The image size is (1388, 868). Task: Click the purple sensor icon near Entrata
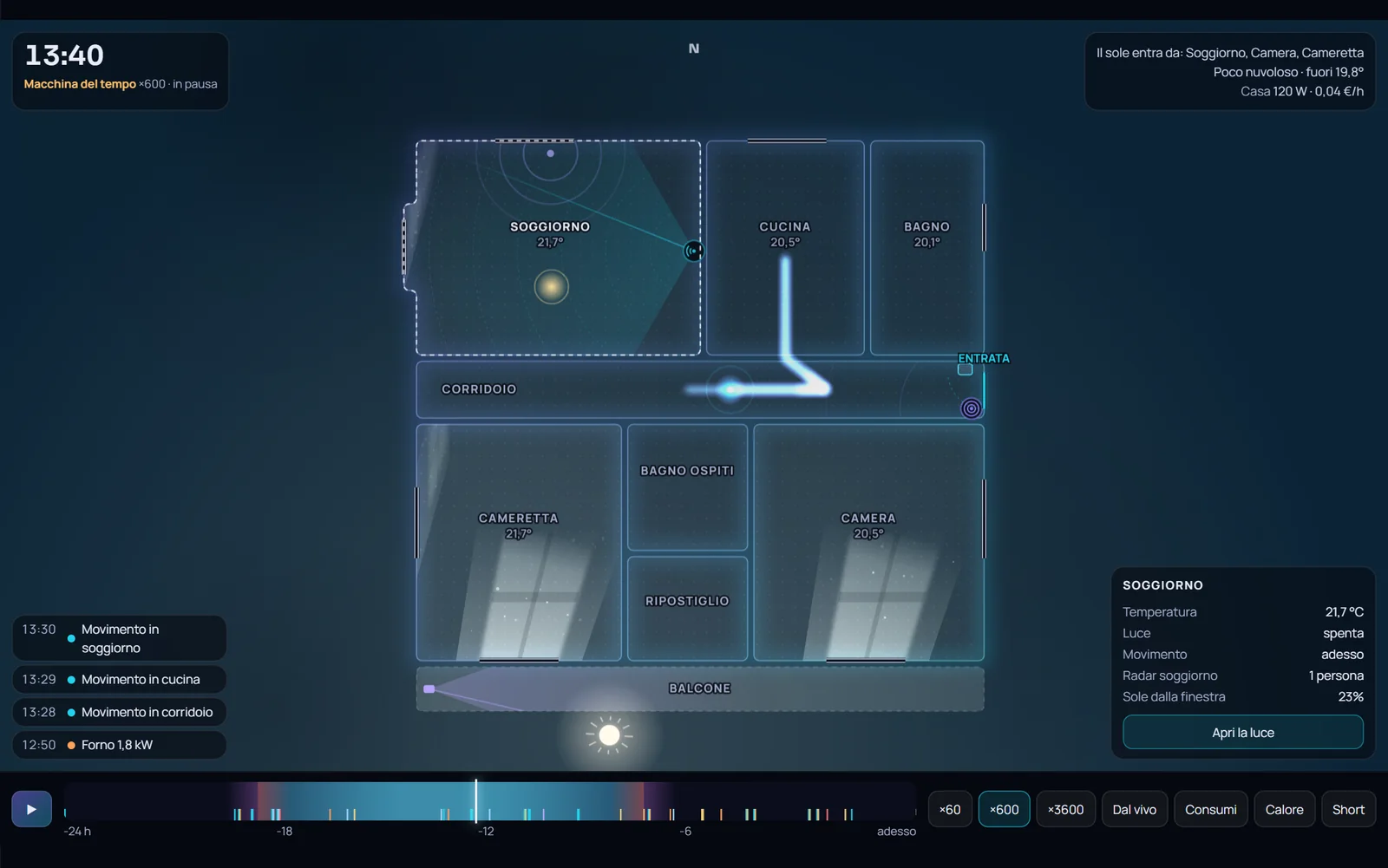(x=972, y=408)
